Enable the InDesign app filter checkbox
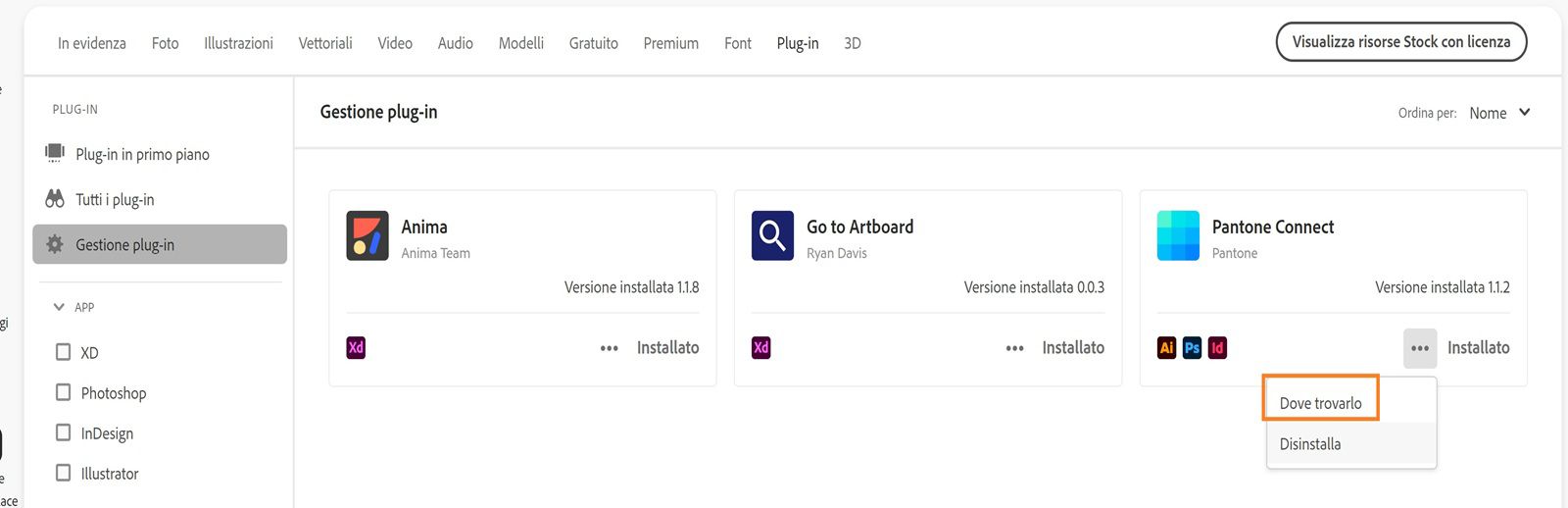Screen dimensions: 1568x508 point(64,432)
